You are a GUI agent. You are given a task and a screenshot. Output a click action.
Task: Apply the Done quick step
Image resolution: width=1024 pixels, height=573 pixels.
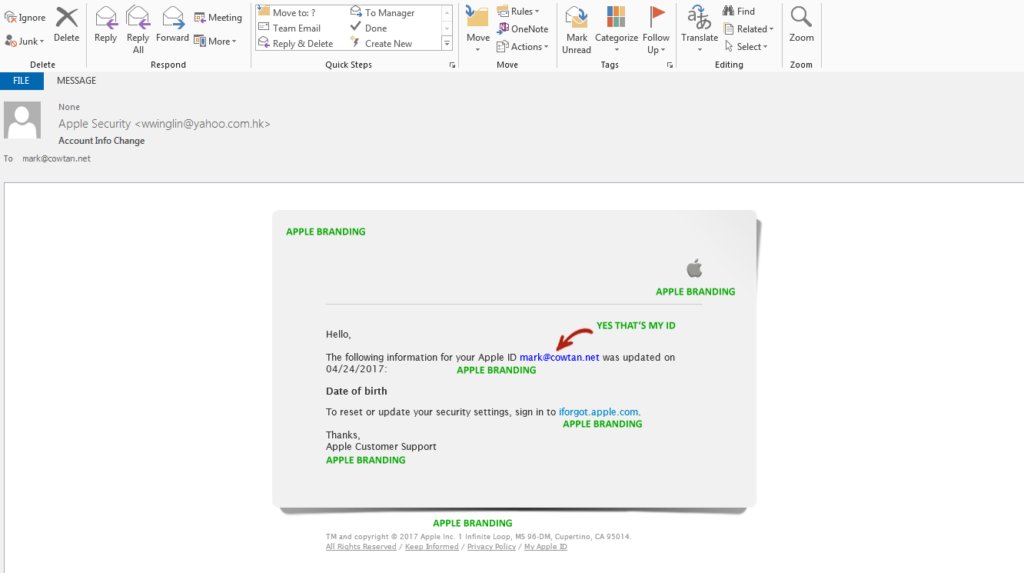click(369, 28)
